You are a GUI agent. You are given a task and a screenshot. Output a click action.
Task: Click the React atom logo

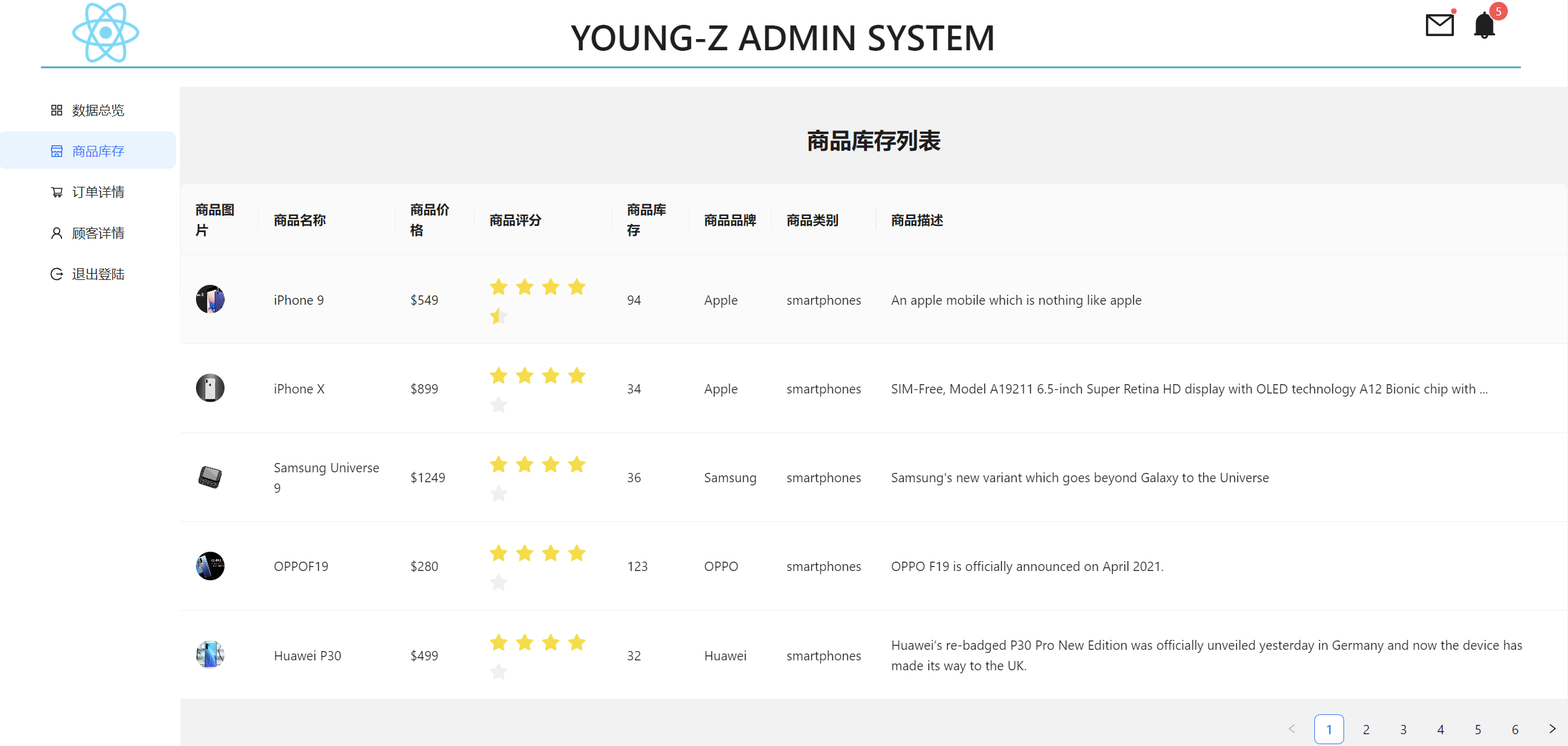105,33
